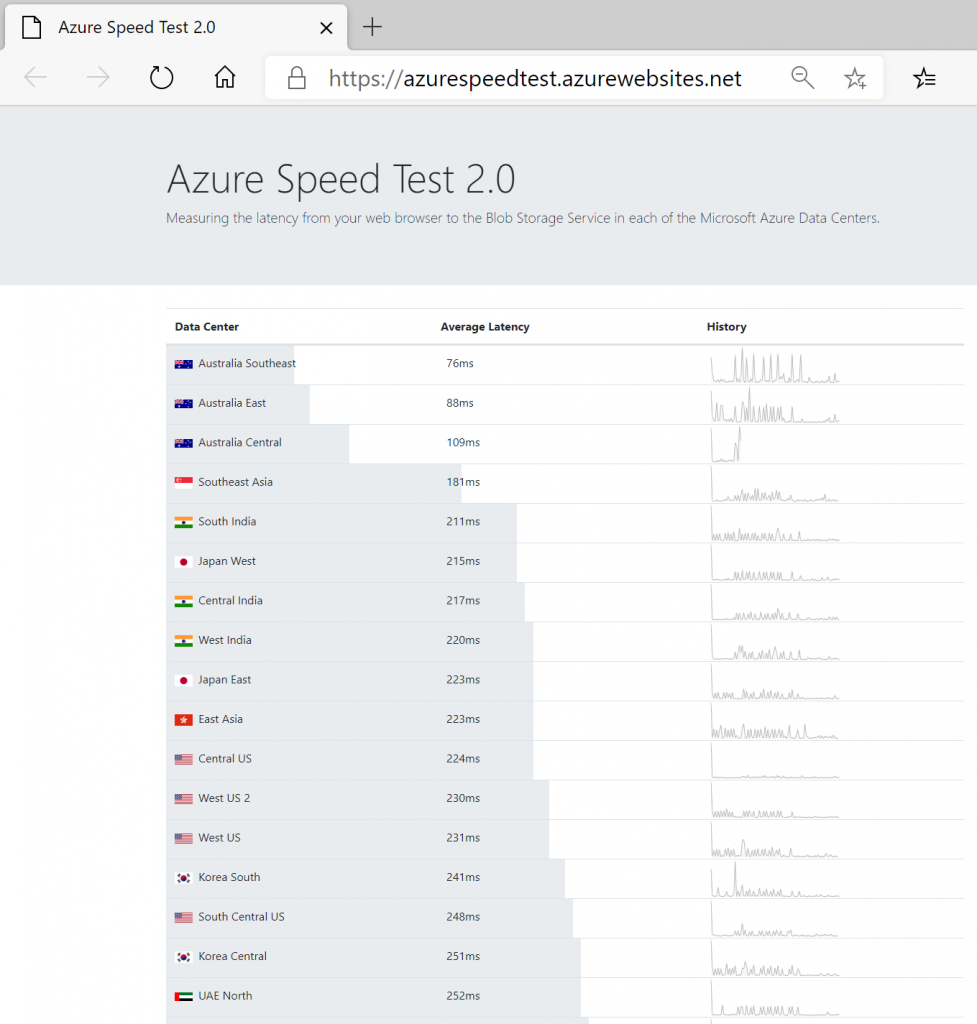
Task: Select the Azure Speed Test 2.0 tab
Action: 150,27
